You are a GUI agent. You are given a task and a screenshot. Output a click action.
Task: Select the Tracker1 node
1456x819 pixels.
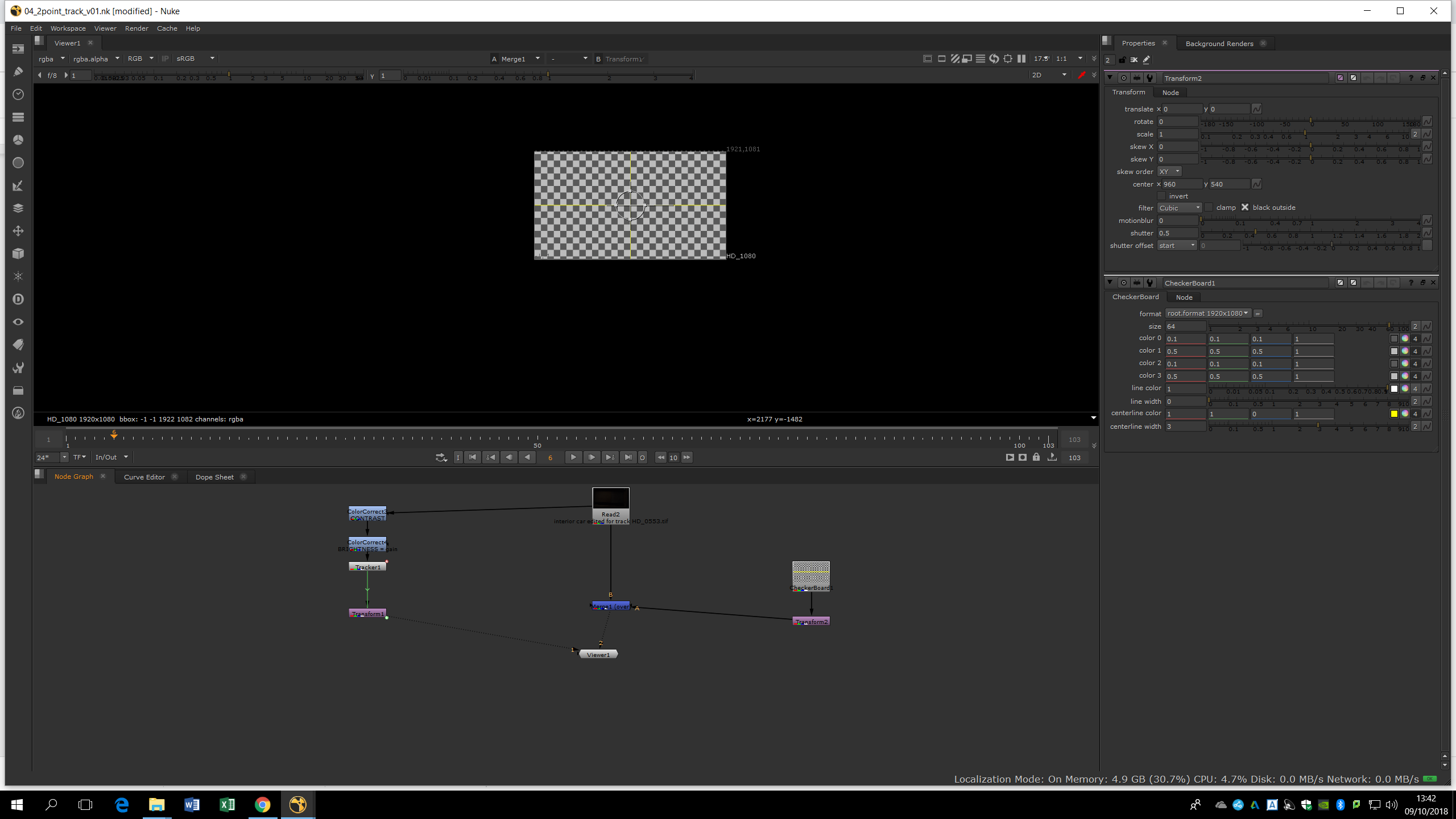[x=367, y=567]
